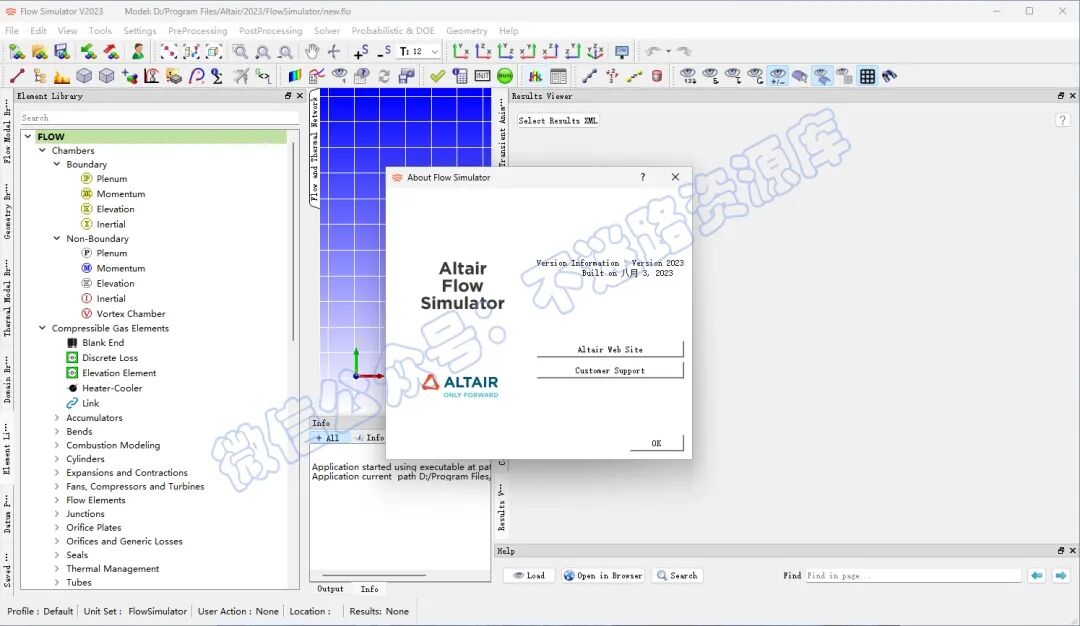The height and width of the screenshot is (626, 1080).
Task: Toggle the eye icon with C label
Action: [x=756, y=76]
